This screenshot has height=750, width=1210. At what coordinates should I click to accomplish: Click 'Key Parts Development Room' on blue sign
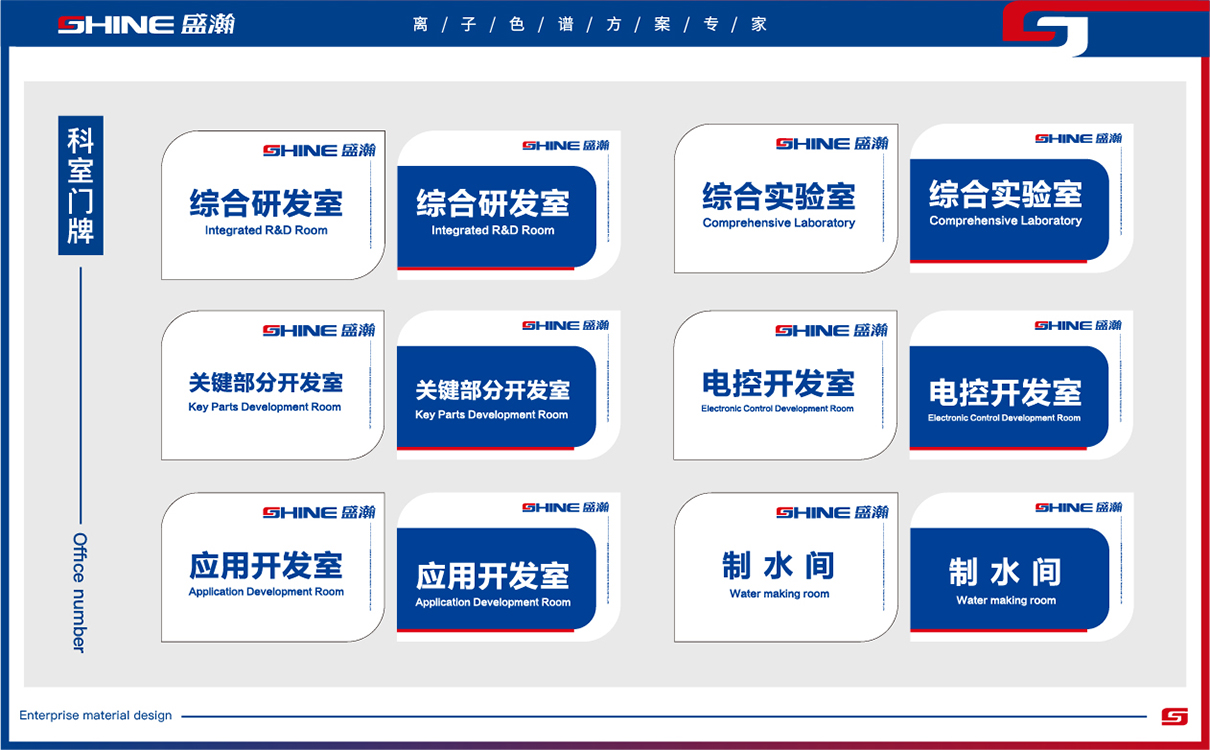[492, 414]
